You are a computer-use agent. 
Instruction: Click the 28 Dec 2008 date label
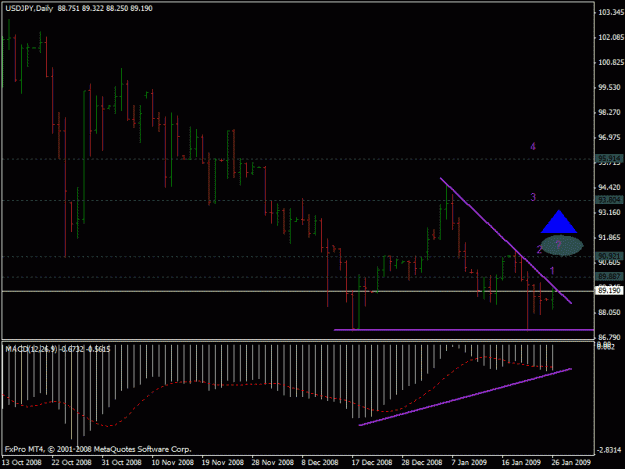(x=422, y=462)
